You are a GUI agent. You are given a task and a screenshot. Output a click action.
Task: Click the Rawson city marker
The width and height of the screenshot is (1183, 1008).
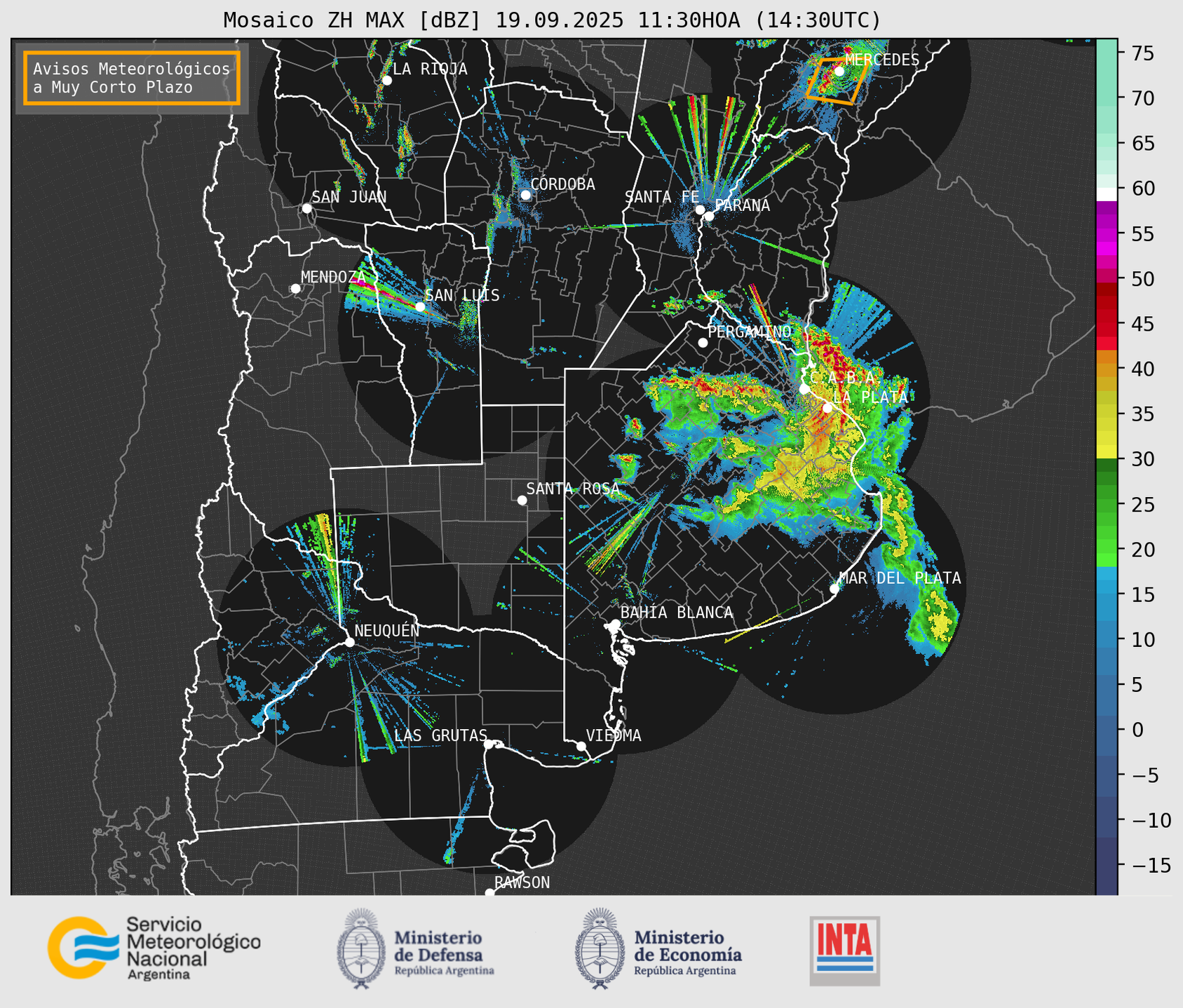tap(489, 892)
